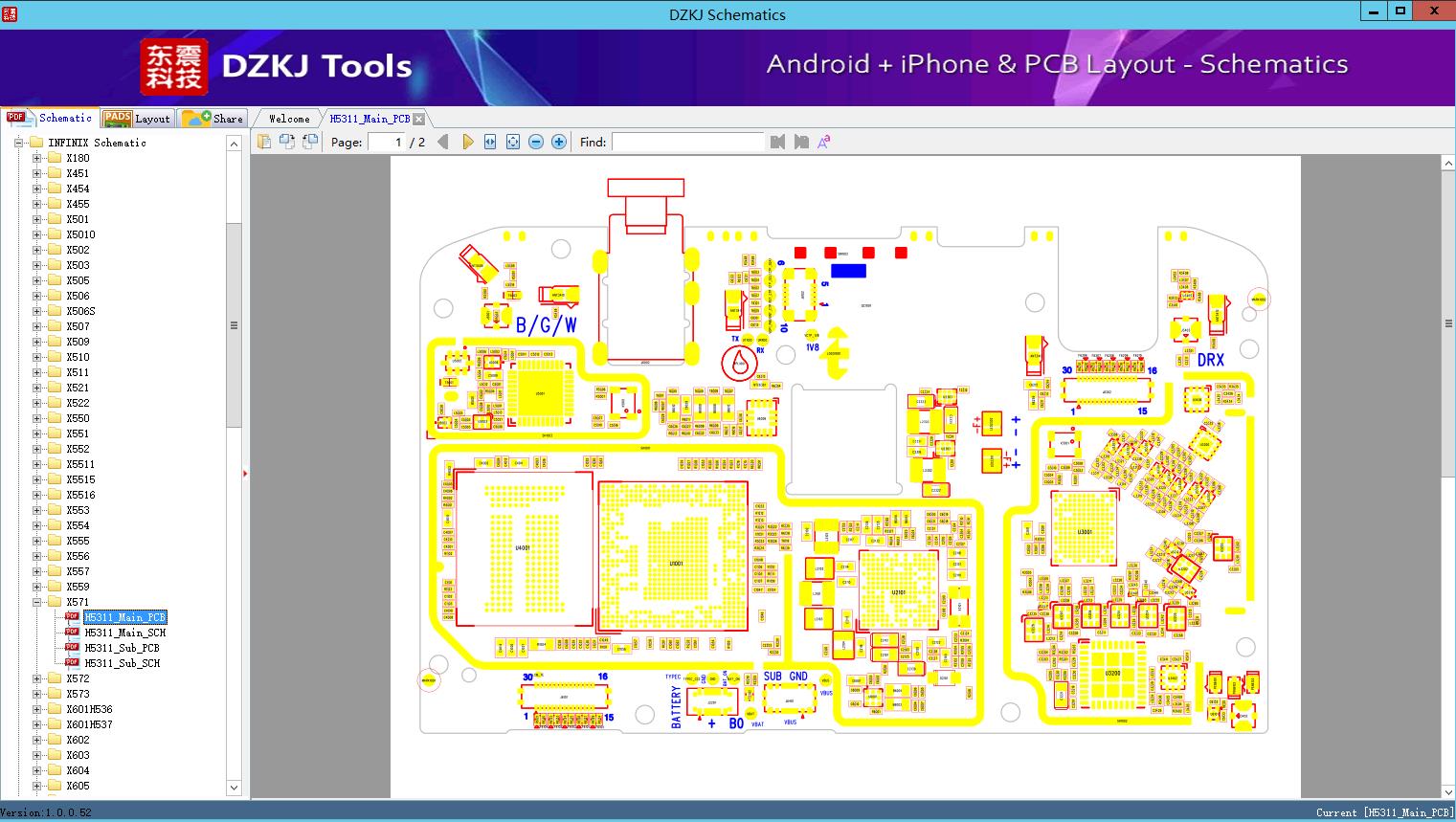Expand the X601H536 folder

[36, 709]
